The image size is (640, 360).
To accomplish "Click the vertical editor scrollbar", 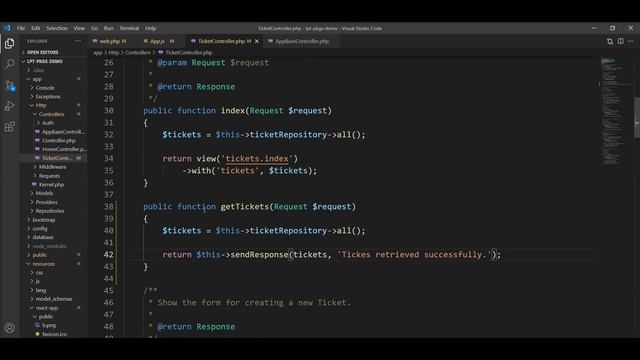I will (637, 118).
